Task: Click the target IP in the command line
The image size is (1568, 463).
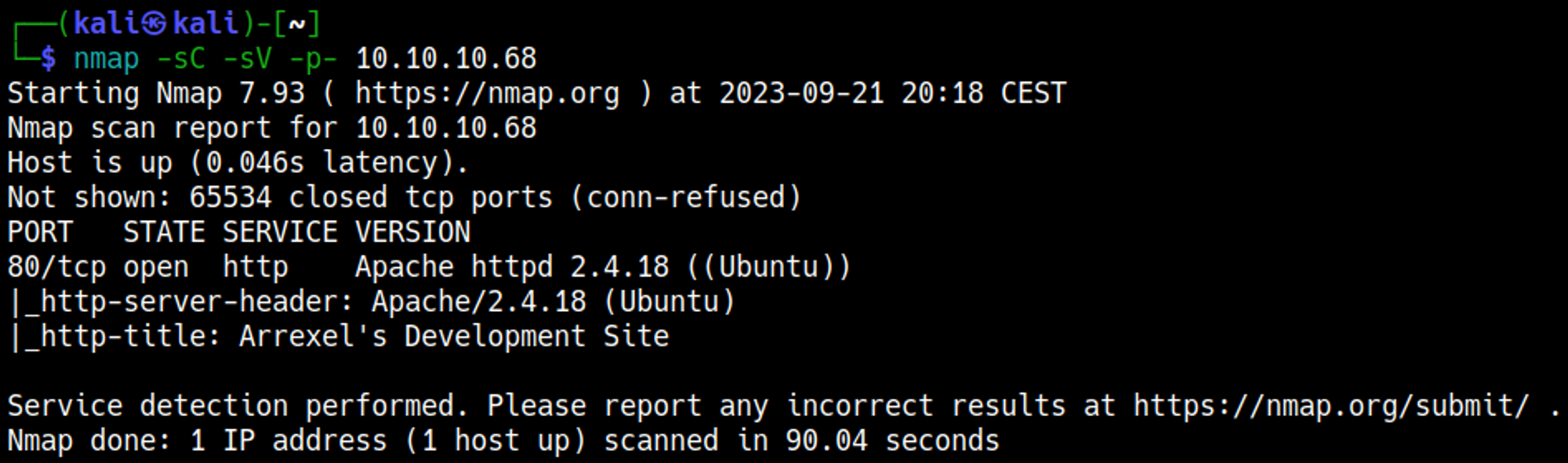Action: point(446,59)
